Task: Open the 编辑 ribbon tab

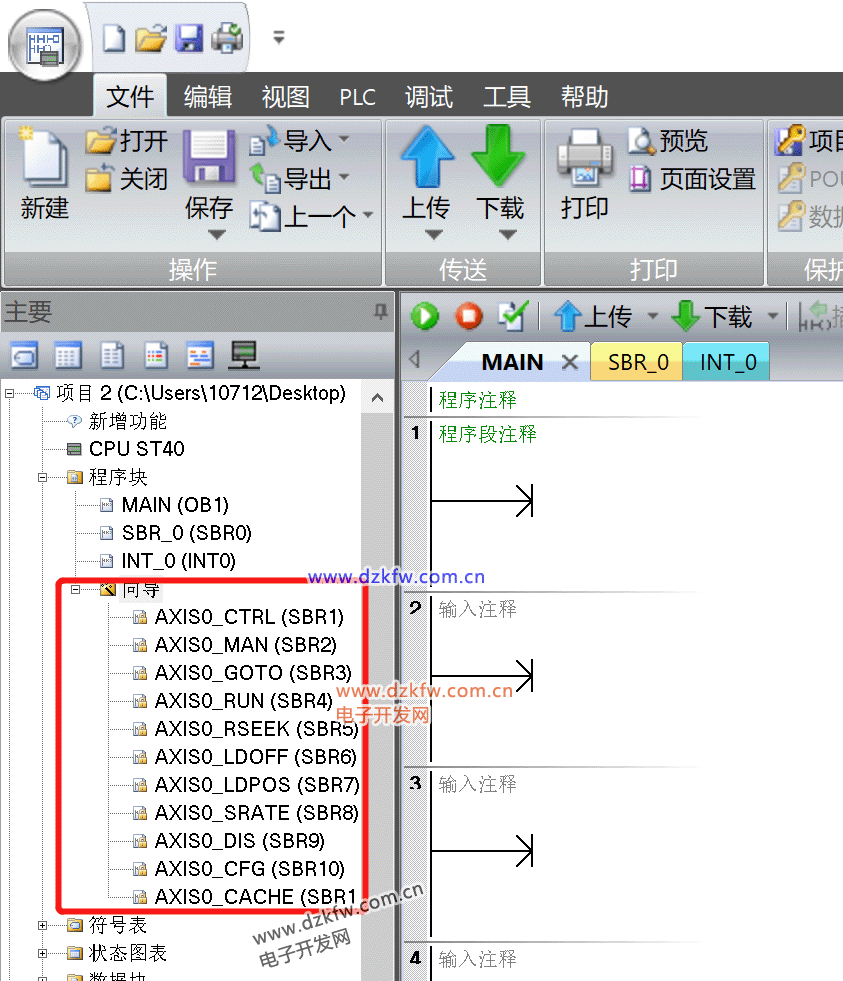Action: pos(207,97)
